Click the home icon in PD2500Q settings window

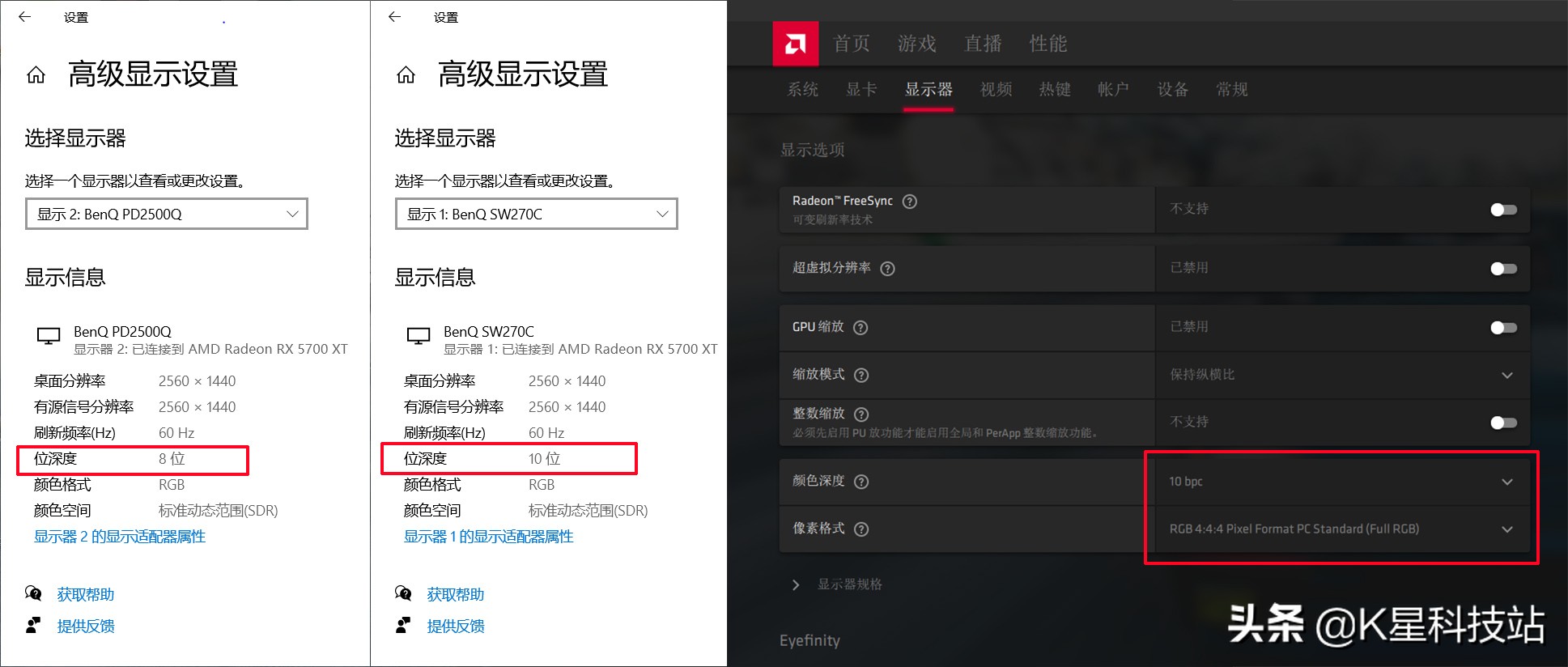click(x=36, y=75)
